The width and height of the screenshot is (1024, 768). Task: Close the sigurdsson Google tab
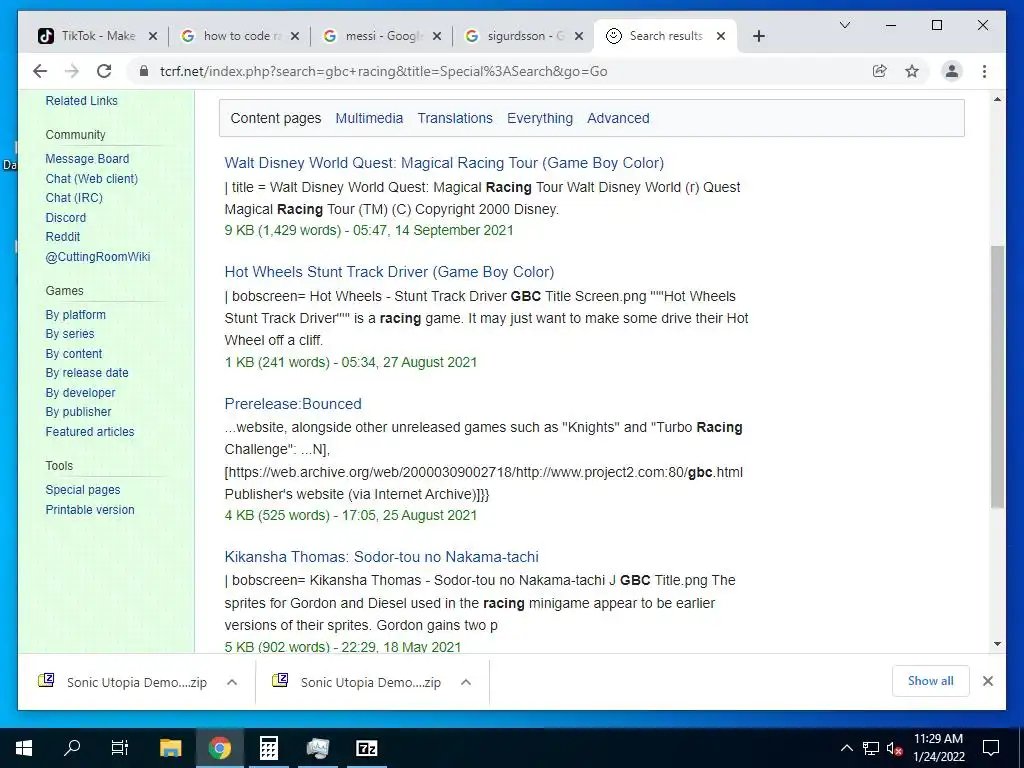(579, 36)
